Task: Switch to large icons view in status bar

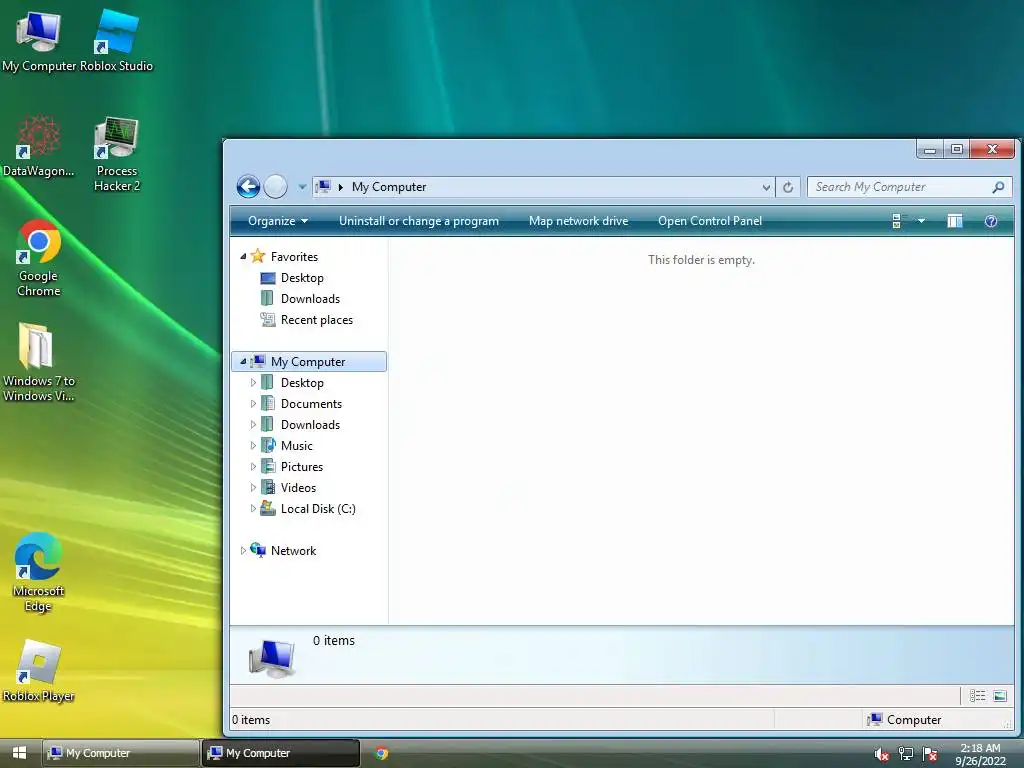Action: 1000,696
